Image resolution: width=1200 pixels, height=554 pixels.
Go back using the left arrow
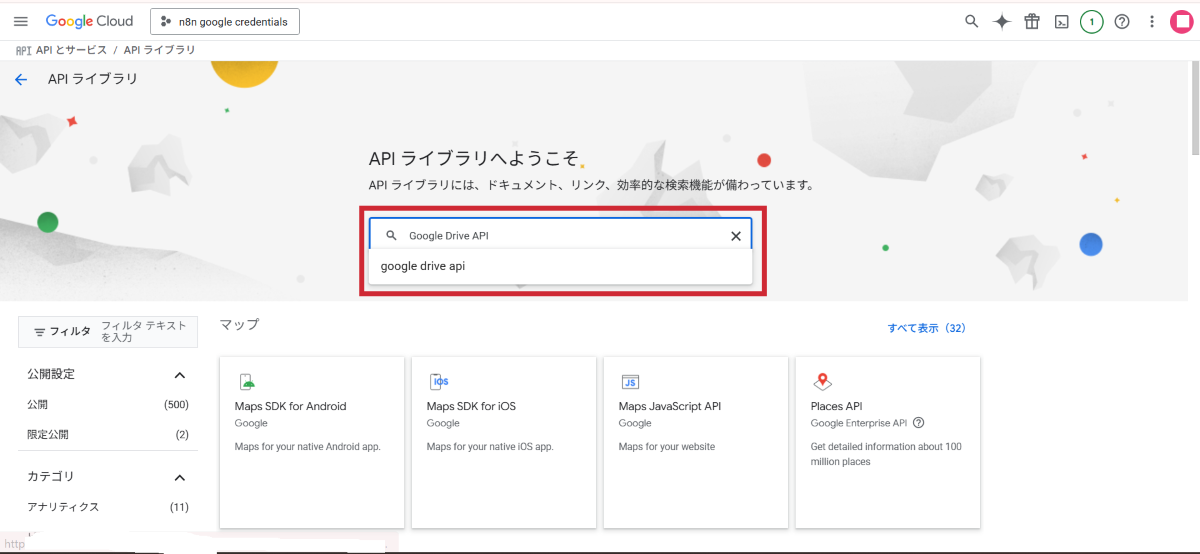click(x=21, y=79)
